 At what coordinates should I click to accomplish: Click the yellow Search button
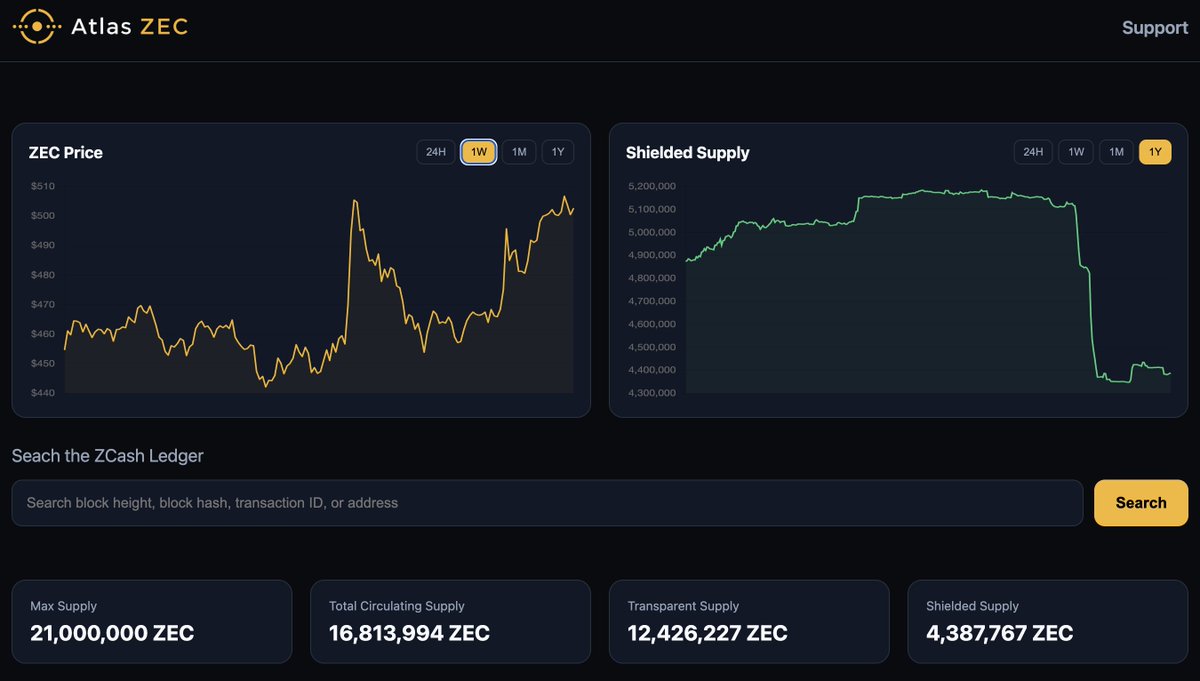[1141, 503]
